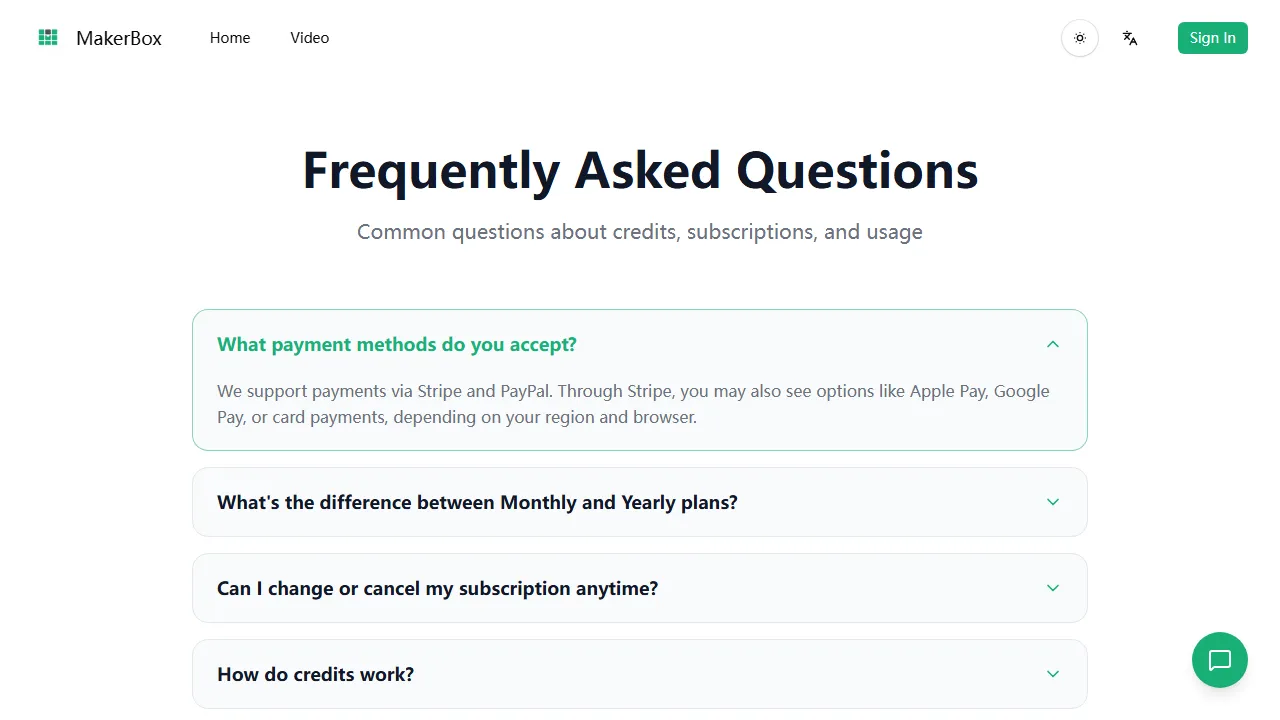The height and width of the screenshot is (720, 1280).
Task: Click the credits and subscriptions subtitle
Action: pyautogui.click(x=640, y=232)
